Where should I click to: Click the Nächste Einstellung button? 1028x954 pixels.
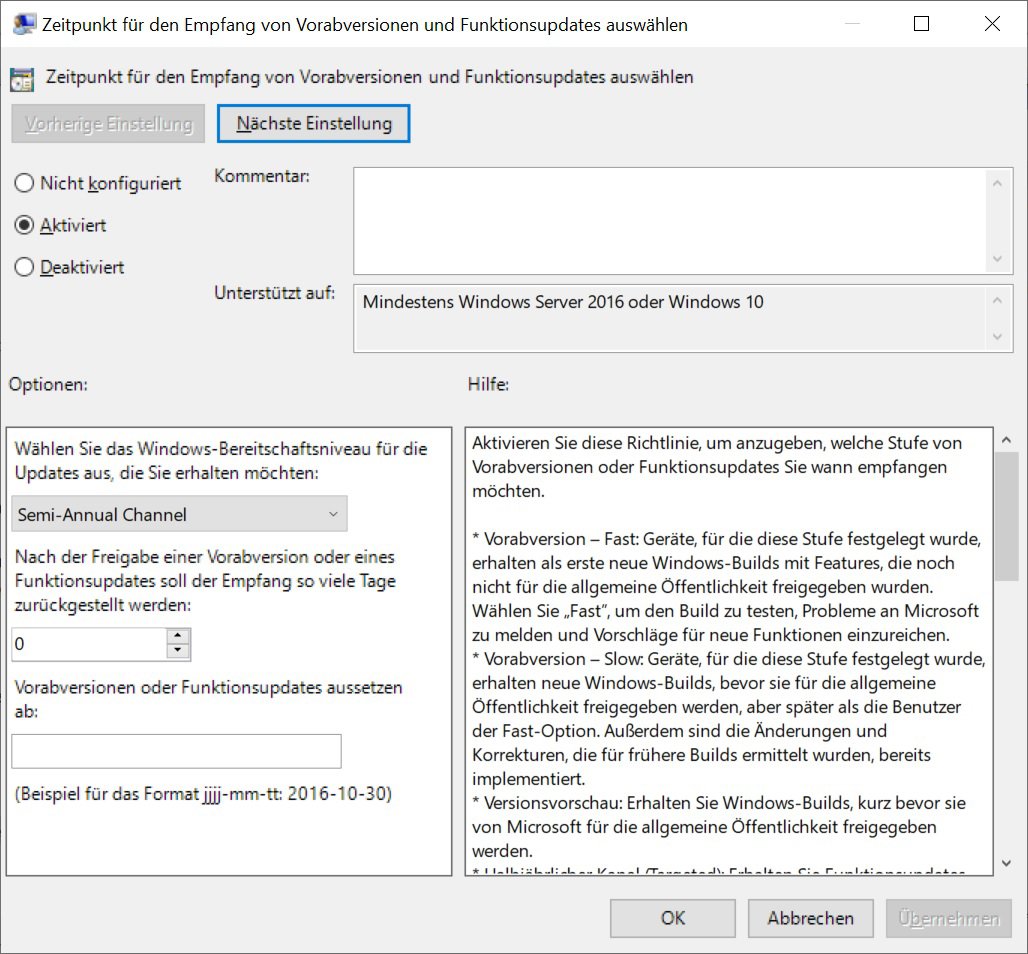tap(313, 123)
